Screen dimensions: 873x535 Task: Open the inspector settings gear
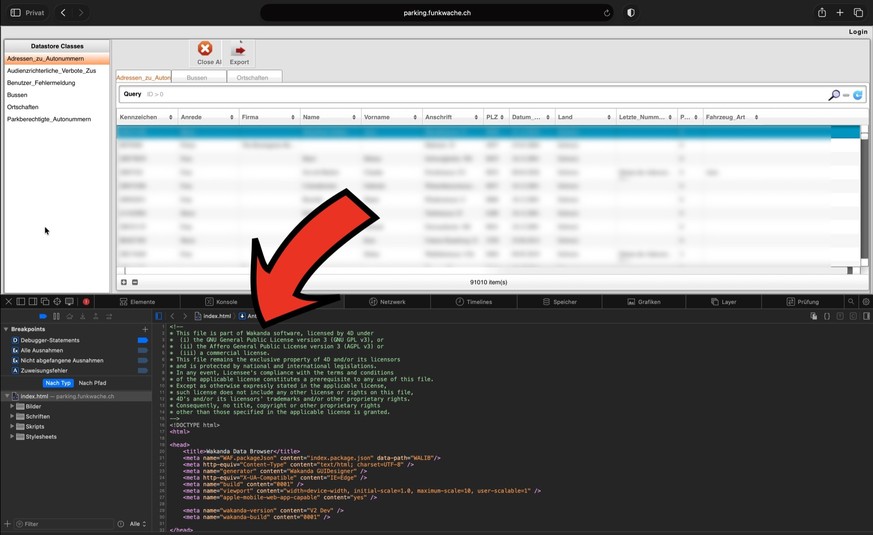pos(866,301)
